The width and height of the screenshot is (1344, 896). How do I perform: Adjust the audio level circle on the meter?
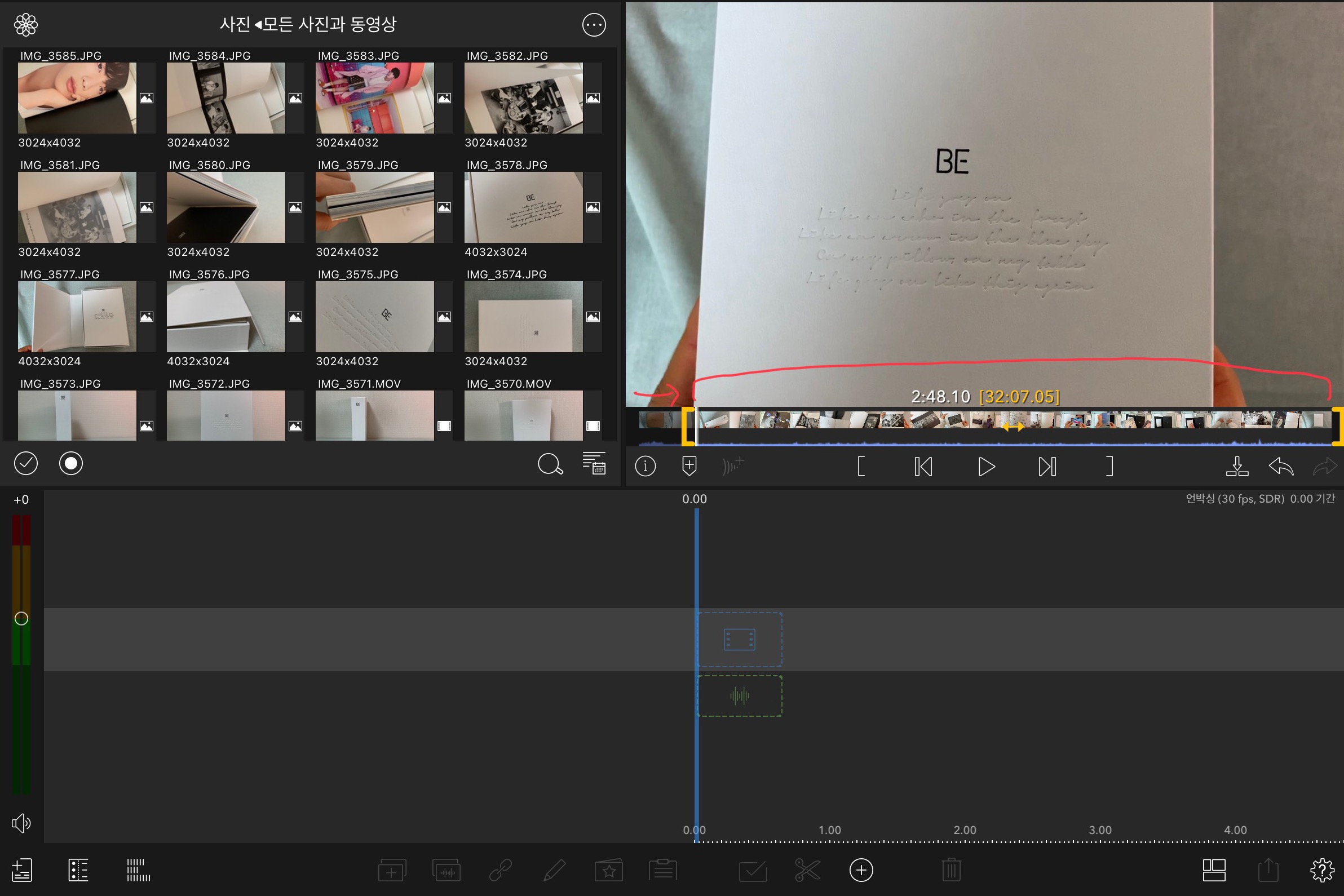click(x=21, y=618)
